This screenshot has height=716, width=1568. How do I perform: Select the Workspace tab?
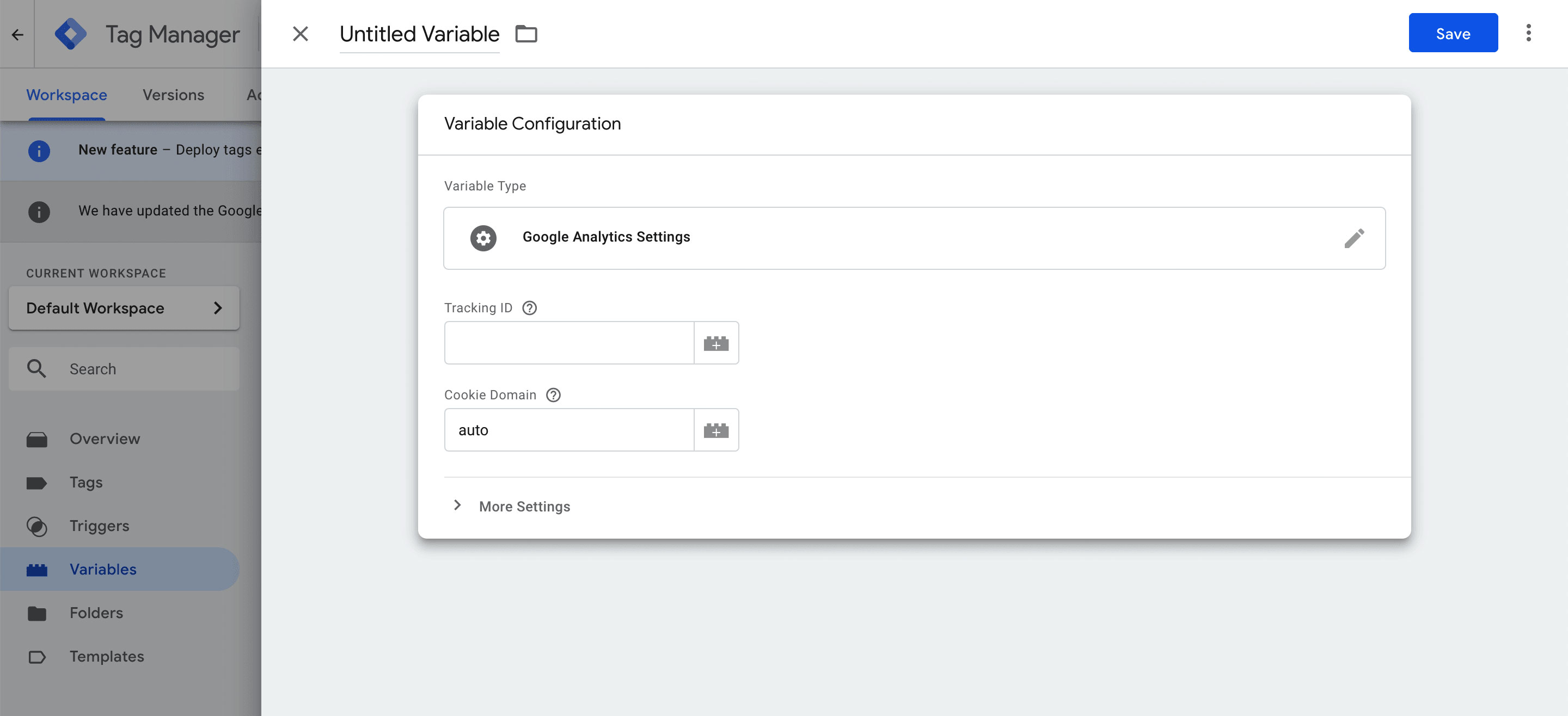pos(66,95)
